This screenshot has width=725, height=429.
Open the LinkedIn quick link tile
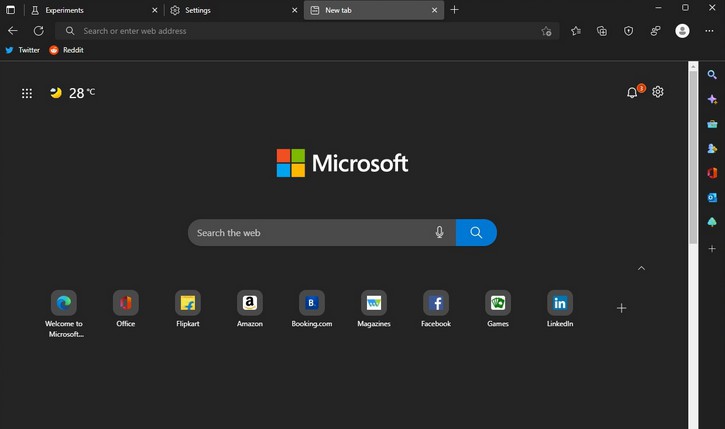[560, 309]
